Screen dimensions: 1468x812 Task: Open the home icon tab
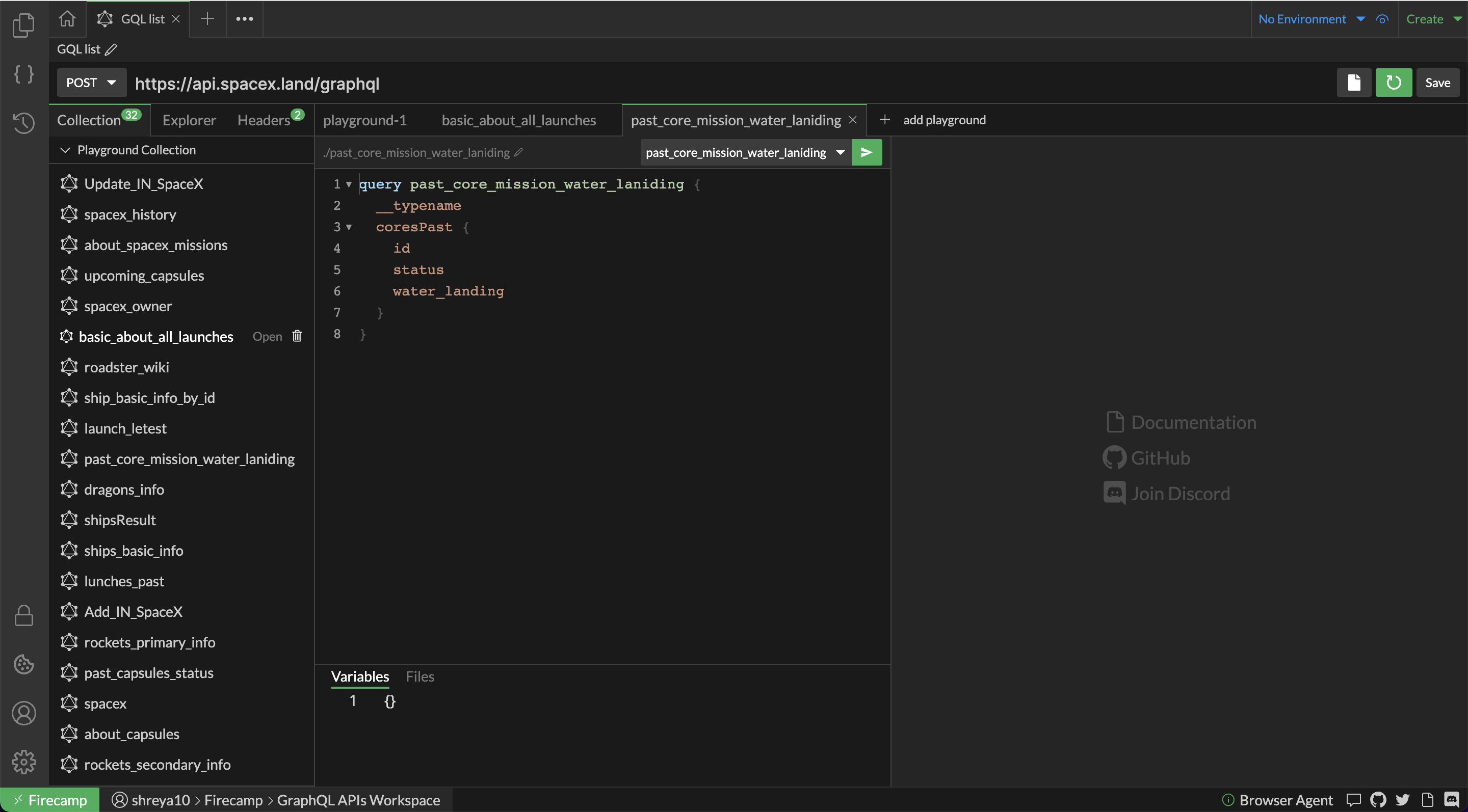coord(67,19)
